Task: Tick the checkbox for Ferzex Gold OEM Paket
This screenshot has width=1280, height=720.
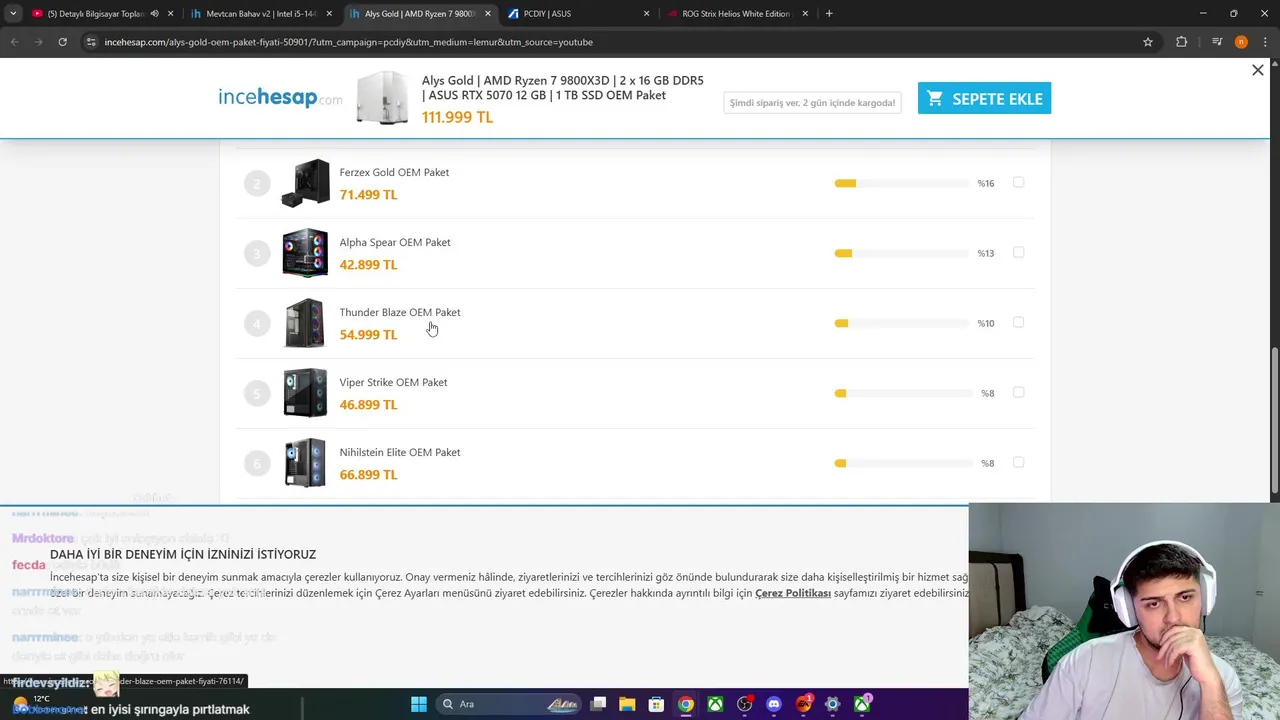Action: [1018, 182]
